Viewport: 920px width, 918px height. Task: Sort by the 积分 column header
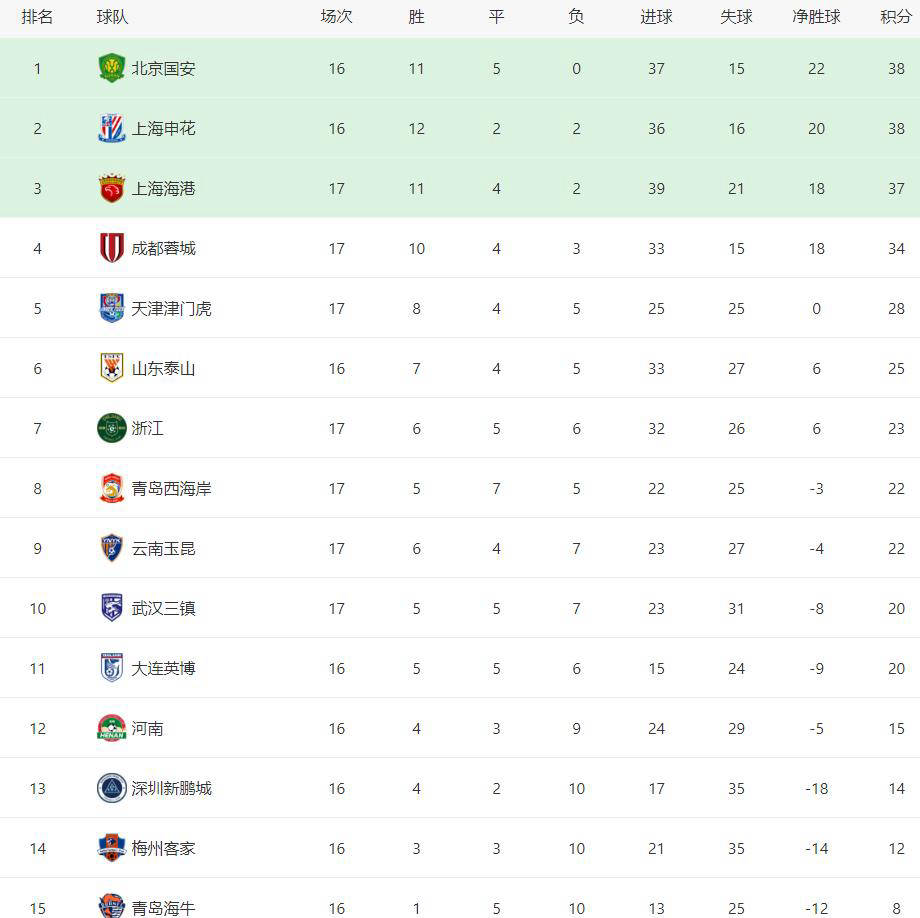click(895, 17)
